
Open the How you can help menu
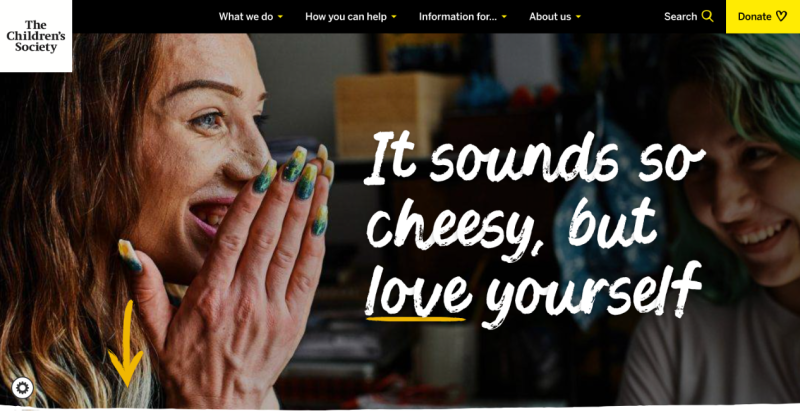click(x=346, y=16)
